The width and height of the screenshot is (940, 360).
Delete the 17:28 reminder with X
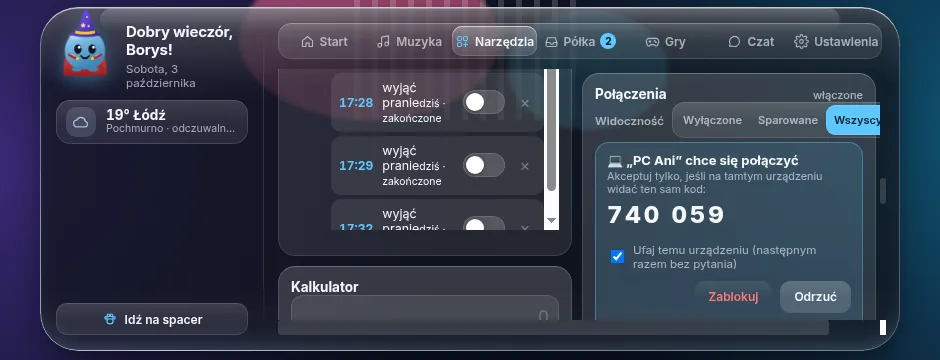tap(525, 103)
